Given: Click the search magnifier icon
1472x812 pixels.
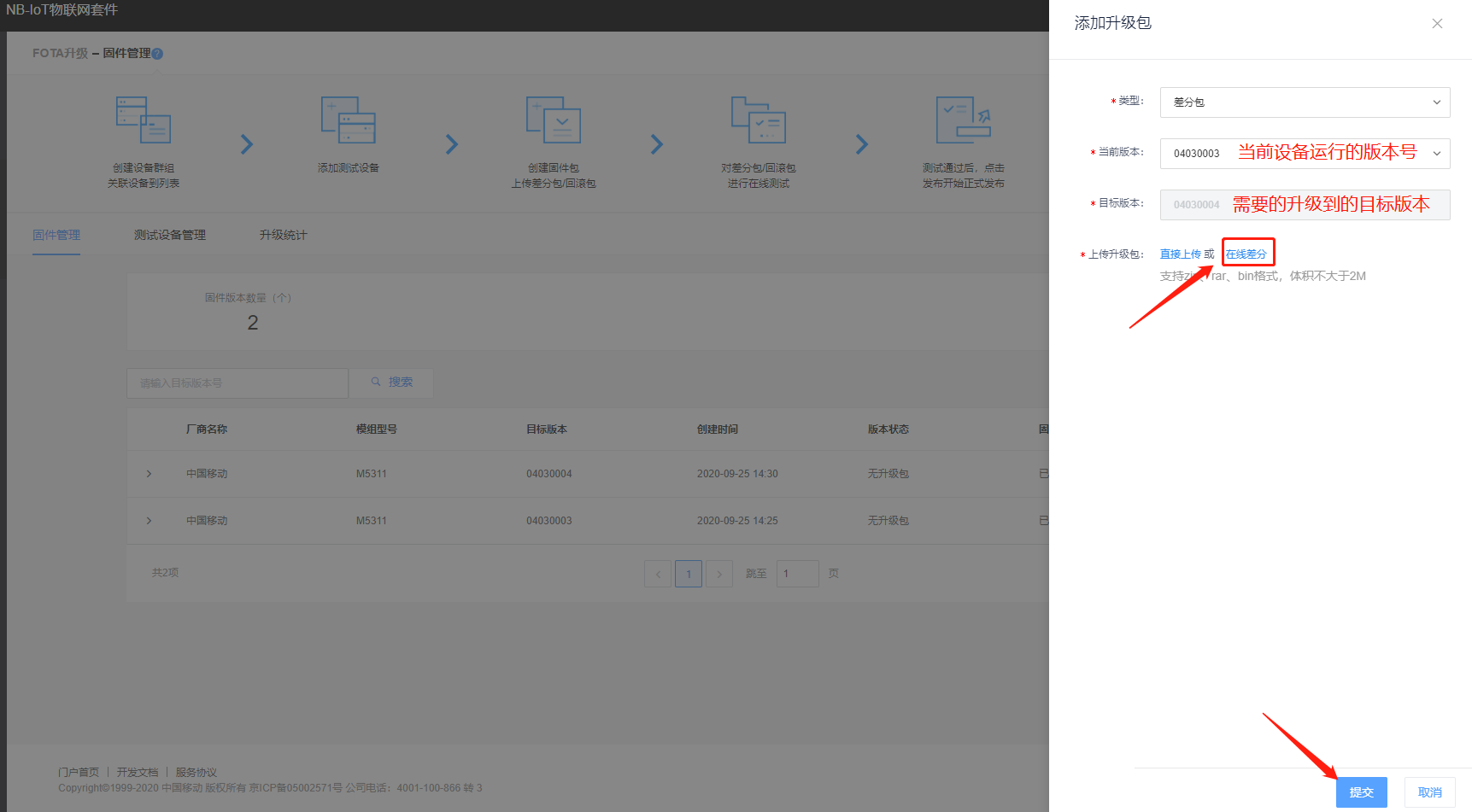Looking at the screenshot, I should tap(376, 383).
